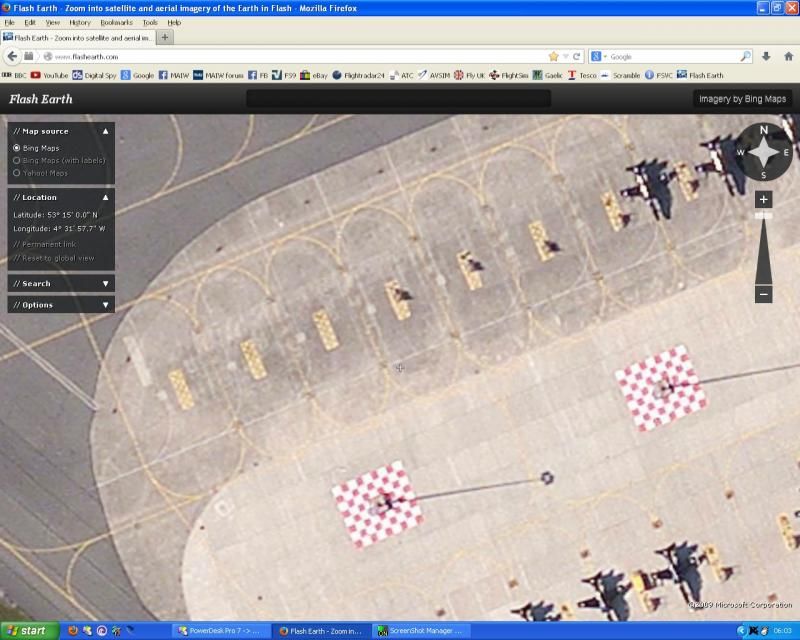Open a new tab with plus button
This screenshot has width=800, height=640.
point(164,37)
